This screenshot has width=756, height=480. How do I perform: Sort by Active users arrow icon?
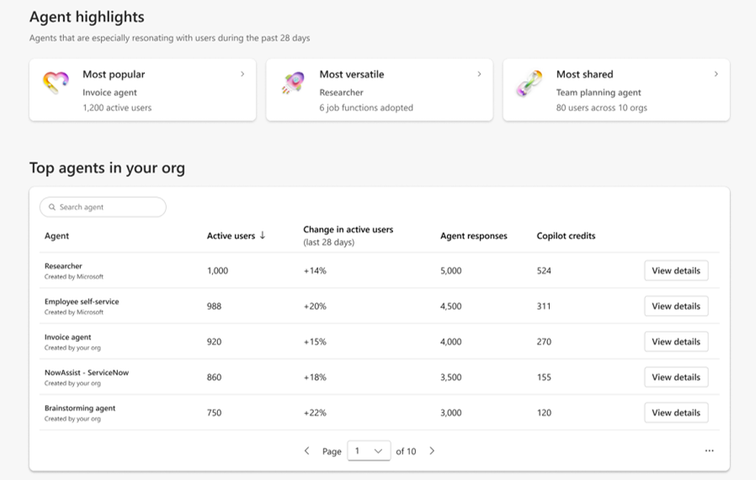(263, 236)
